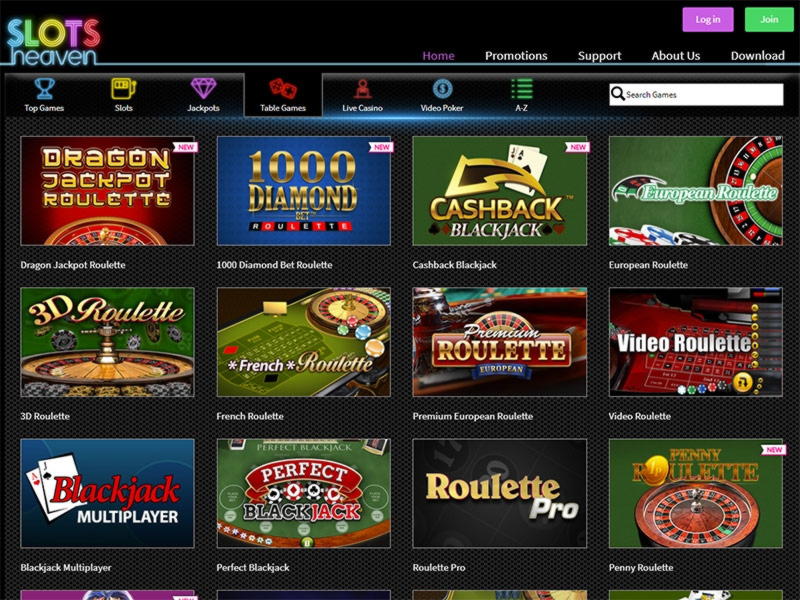This screenshot has width=800, height=600.
Task: Click the Table Games dice icon
Action: pos(283,89)
